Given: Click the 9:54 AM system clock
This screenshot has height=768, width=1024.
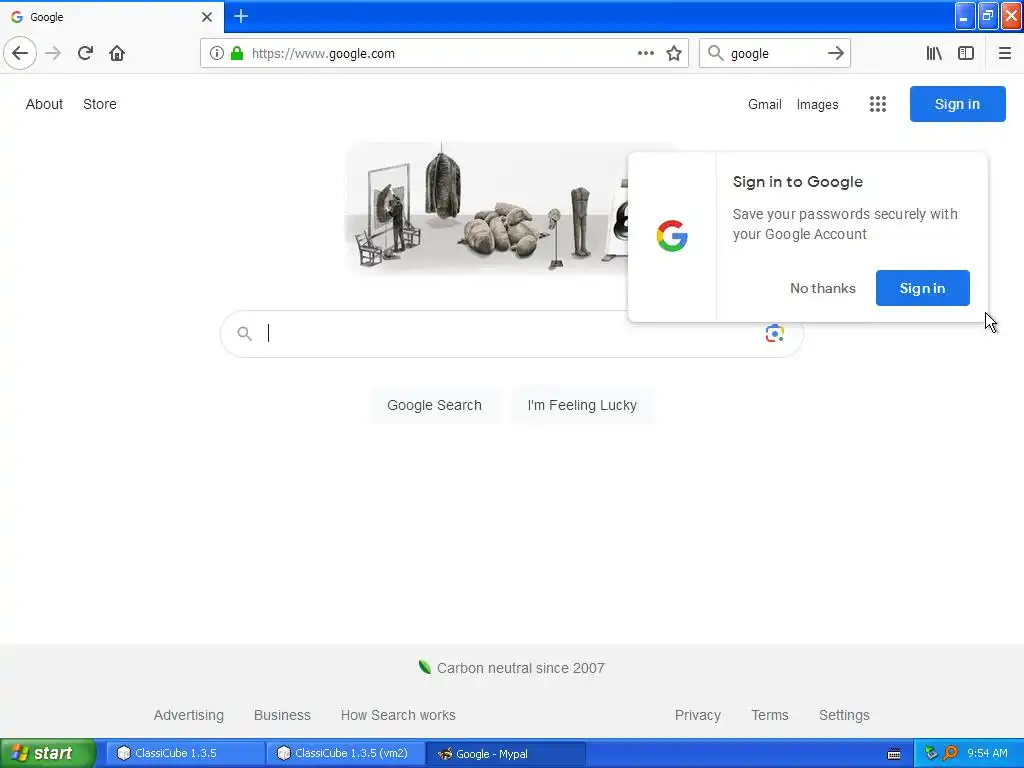Looking at the screenshot, I should (x=987, y=753).
